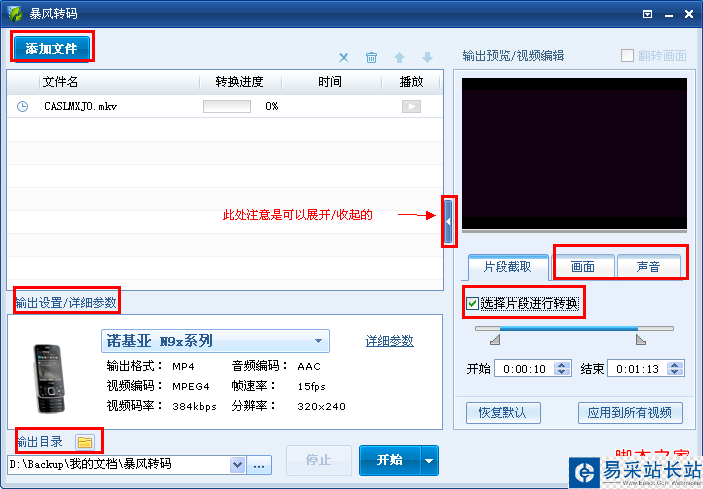Viewport: 703px width, 489px height.
Task: Open the dropdown arrow beside 开始 button
Action: [429, 460]
